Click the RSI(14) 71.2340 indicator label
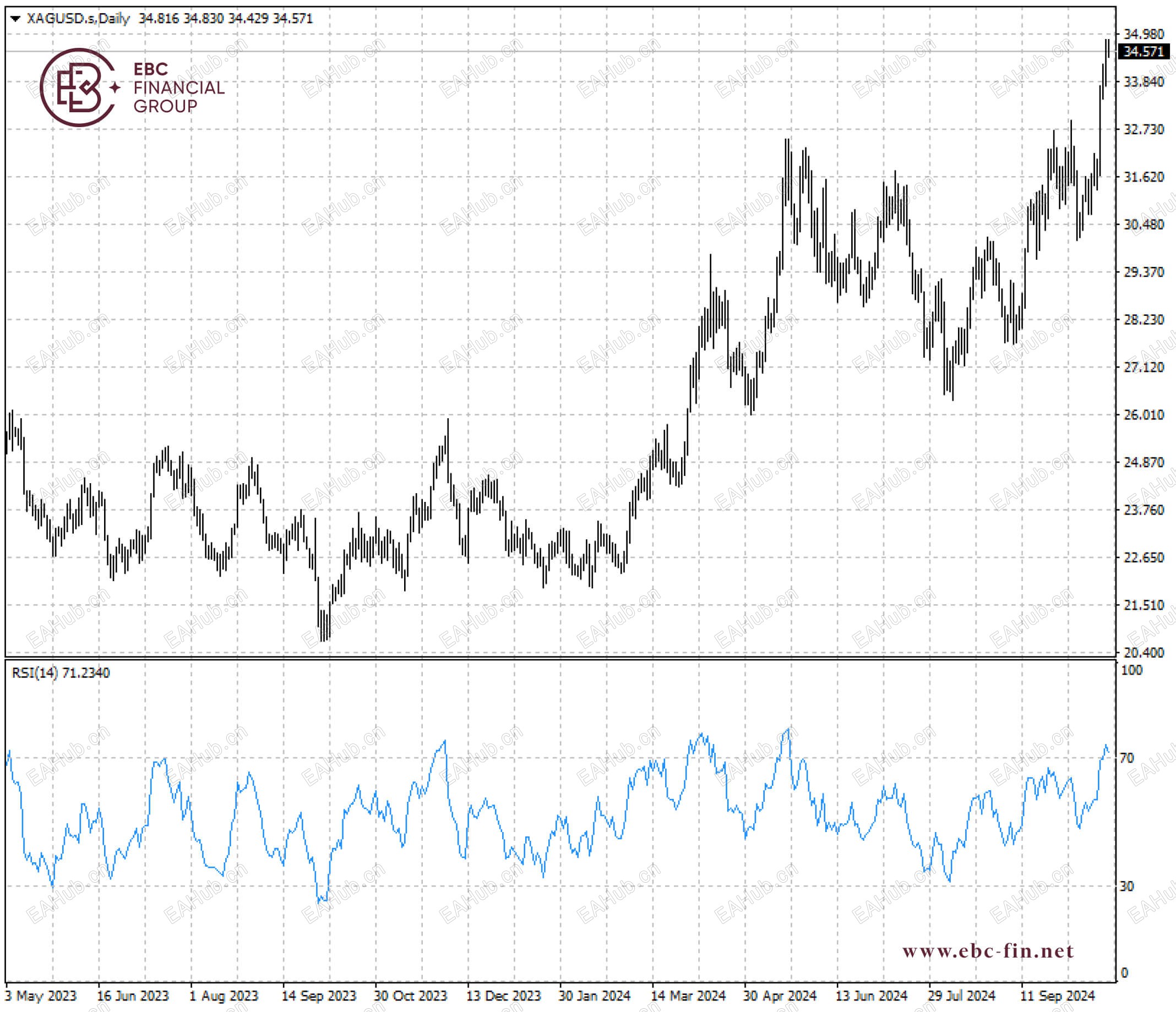The width and height of the screenshot is (1176, 1012). point(61,673)
